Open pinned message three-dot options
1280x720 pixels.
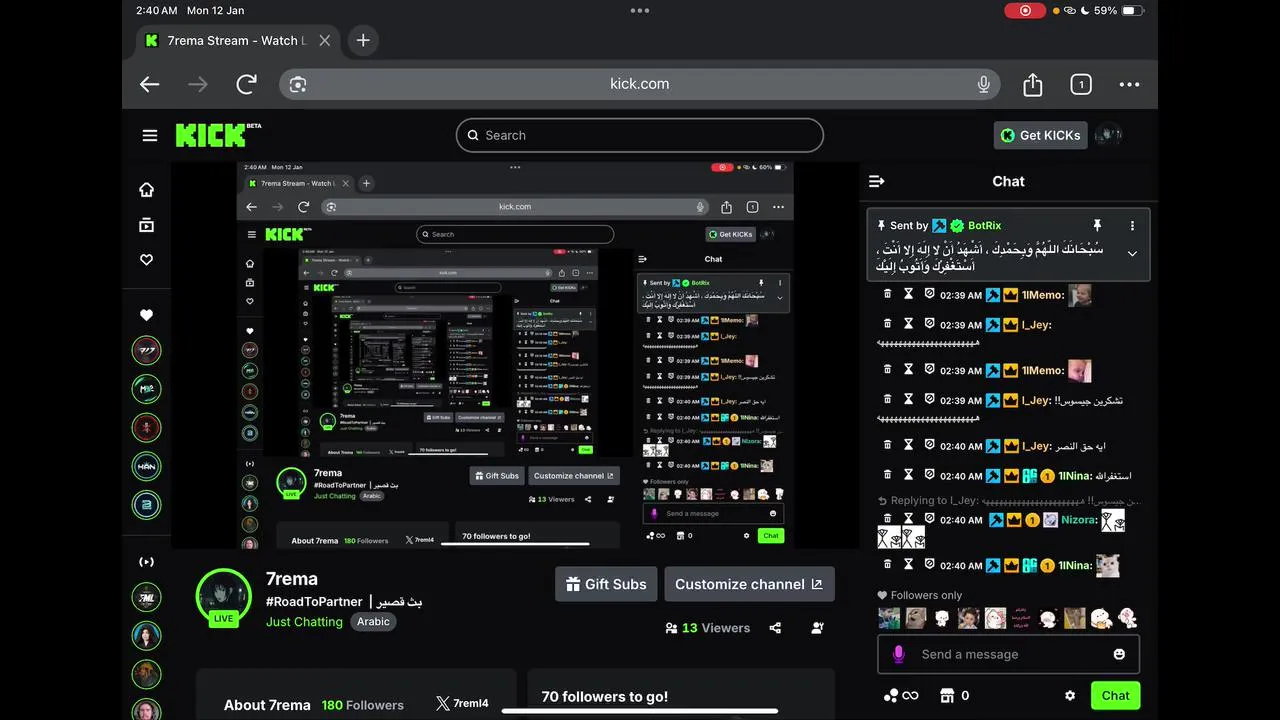click(x=1132, y=226)
